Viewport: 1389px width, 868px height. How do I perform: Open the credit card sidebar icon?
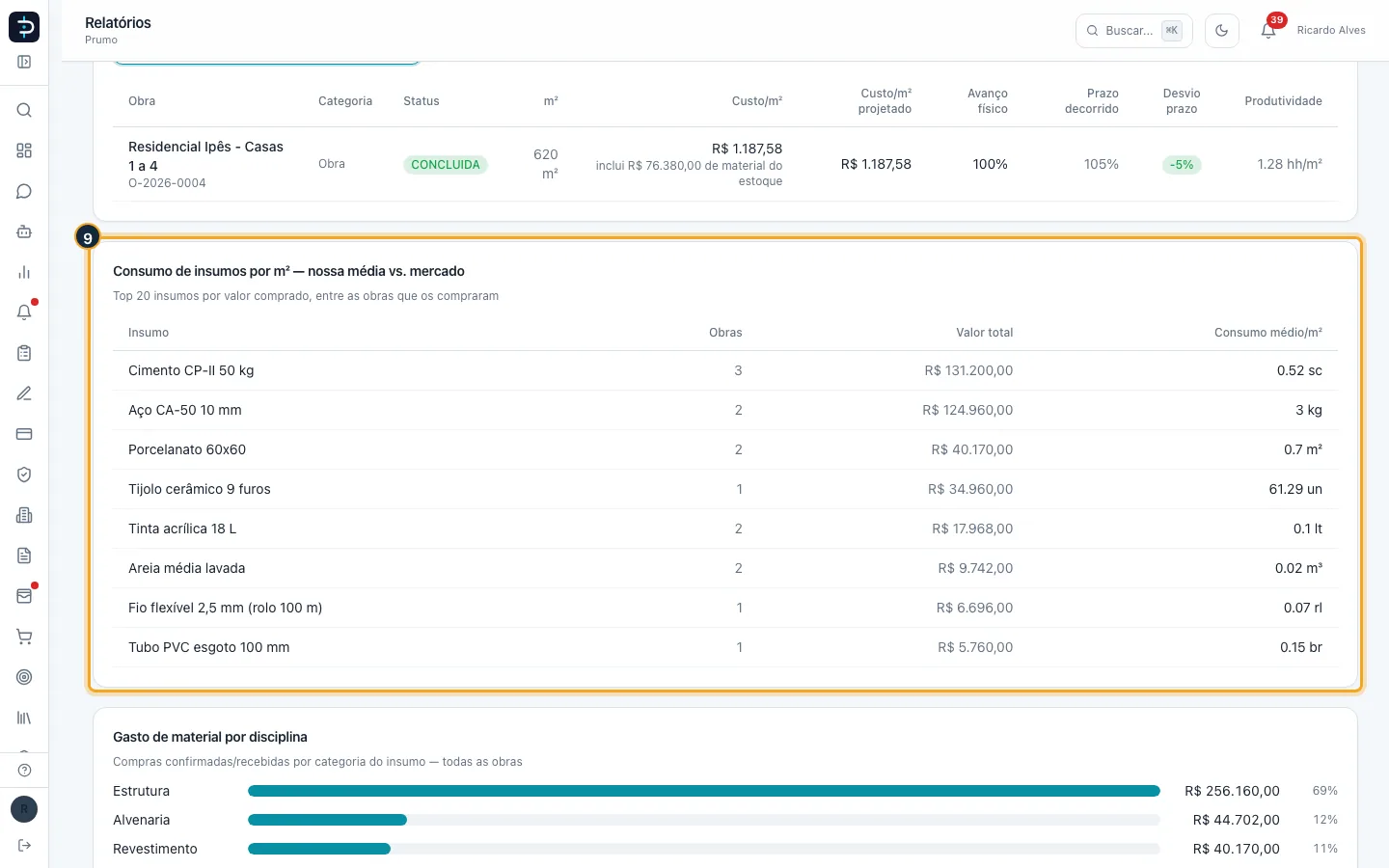tap(24, 434)
